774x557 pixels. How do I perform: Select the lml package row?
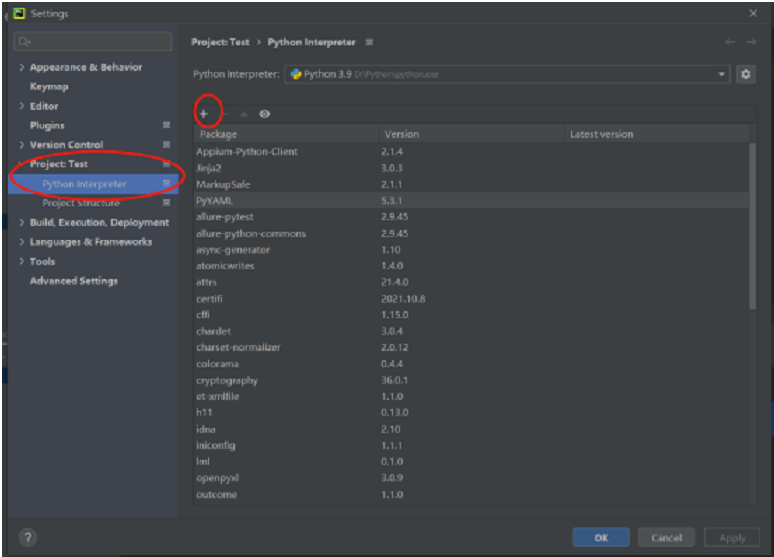tap(471, 461)
